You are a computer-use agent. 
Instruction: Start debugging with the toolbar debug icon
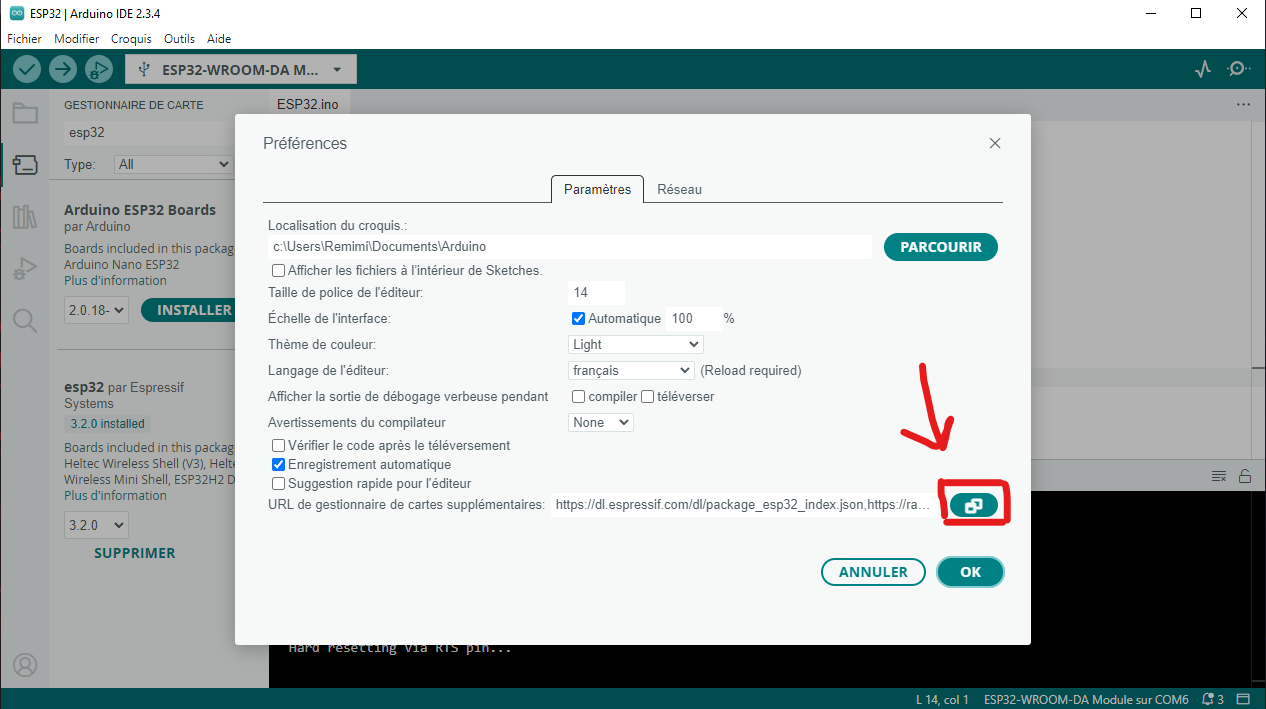(98, 69)
